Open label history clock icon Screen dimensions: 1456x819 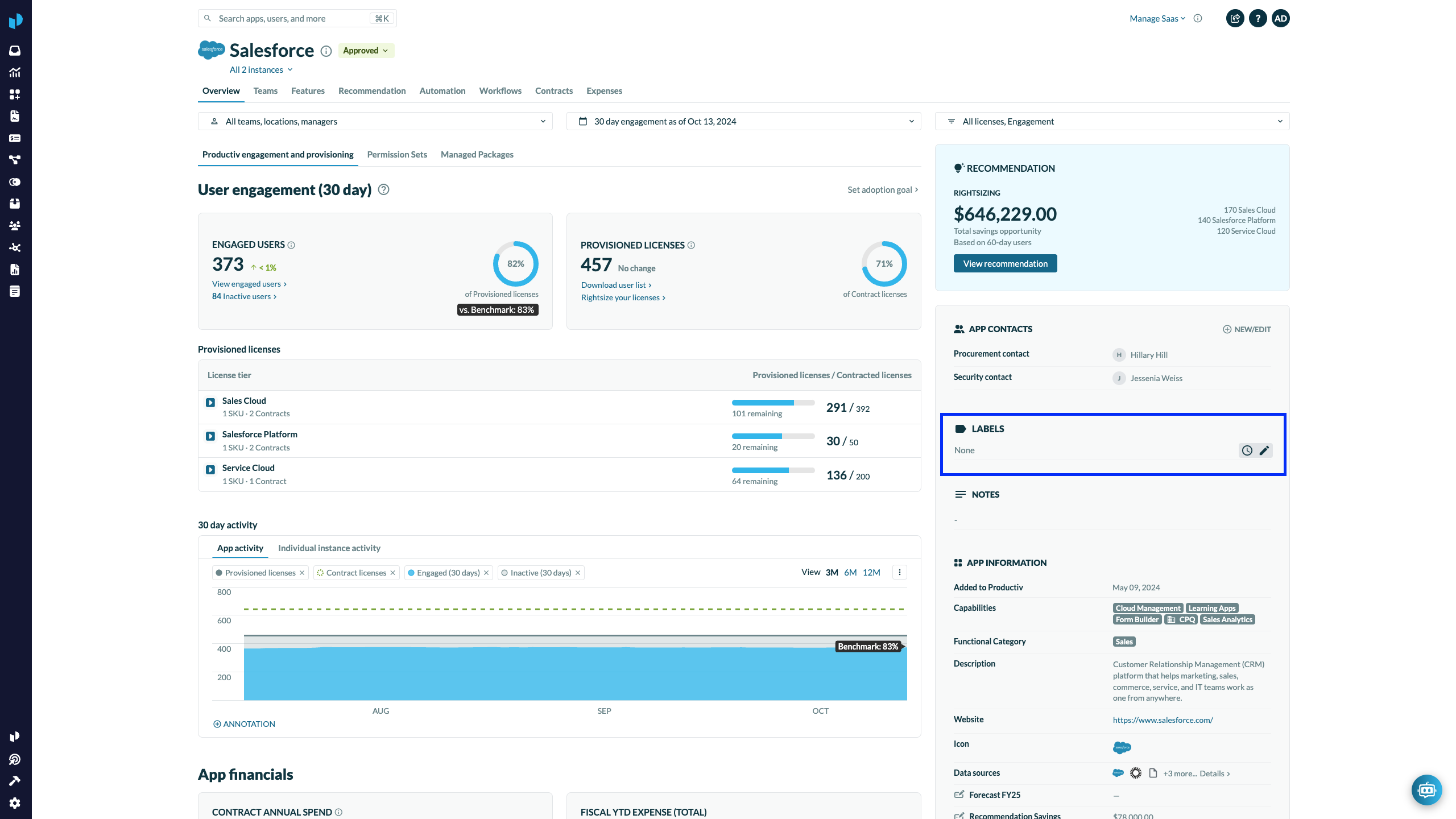[x=1247, y=450]
